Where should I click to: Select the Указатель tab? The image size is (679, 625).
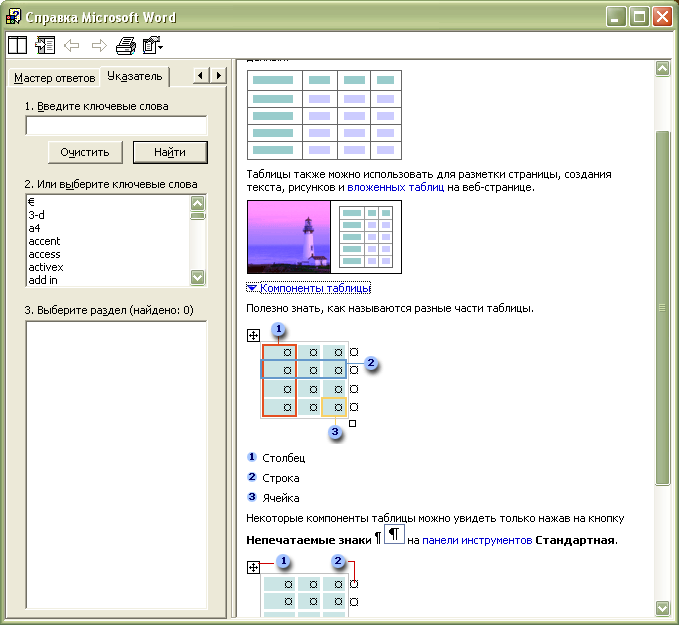(135, 76)
